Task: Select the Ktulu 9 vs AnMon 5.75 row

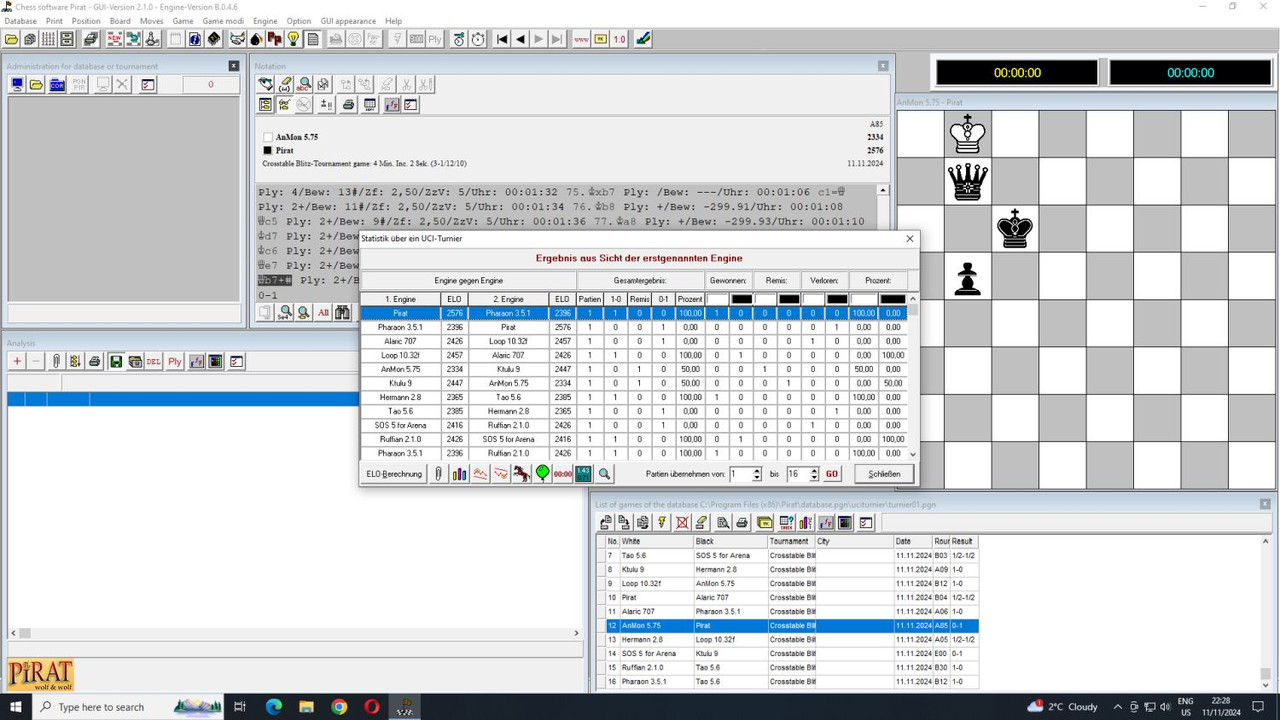Action: (634, 383)
